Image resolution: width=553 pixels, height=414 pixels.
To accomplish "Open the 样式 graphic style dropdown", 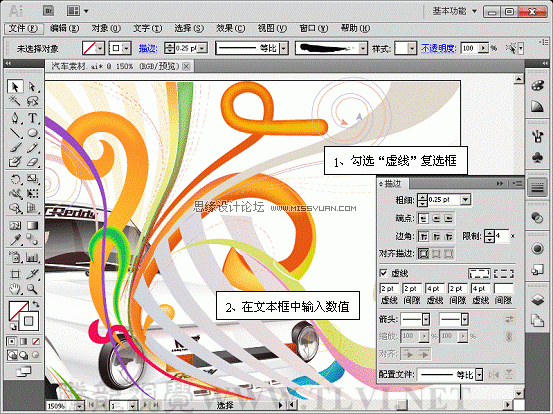I will [412, 48].
